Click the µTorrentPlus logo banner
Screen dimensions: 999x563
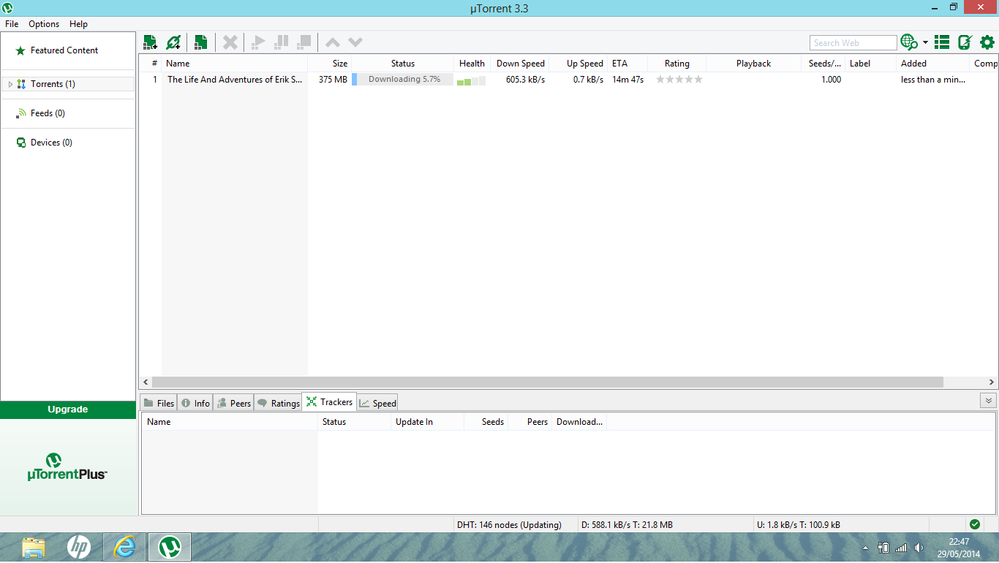coord(67,467)
